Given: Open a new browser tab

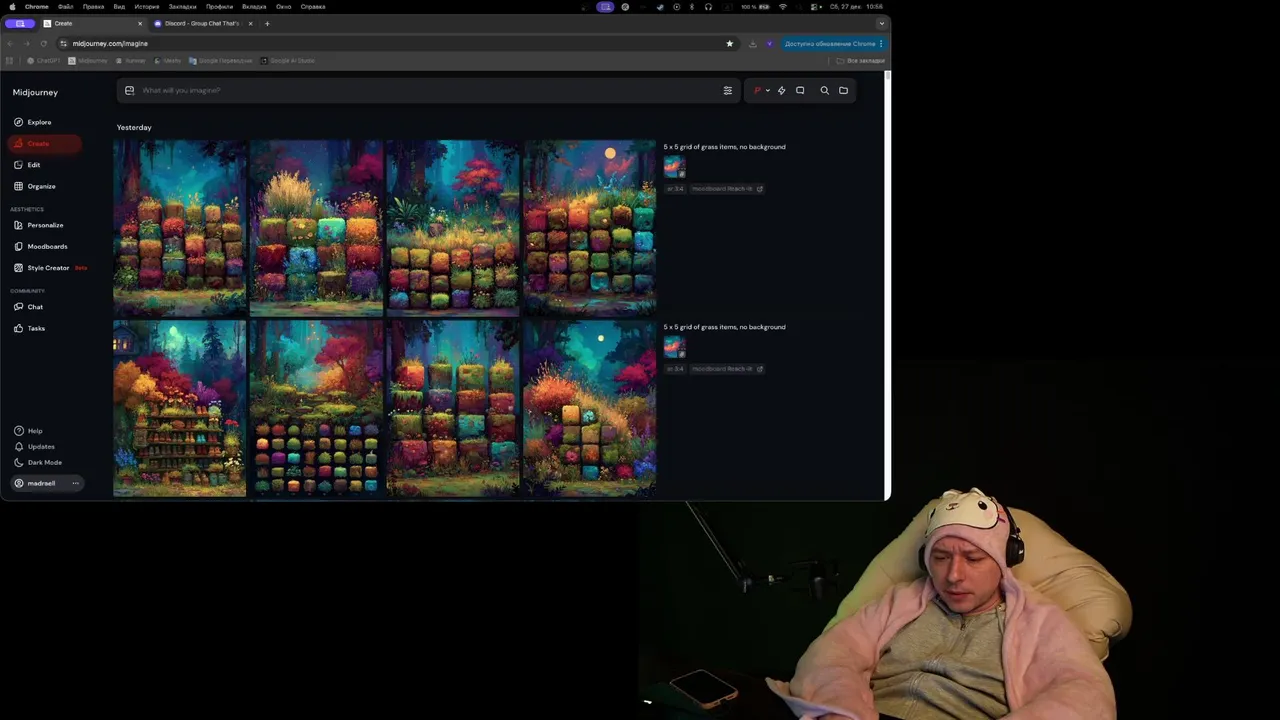Looking at the screenshot, I should click(x=267, y=23).
